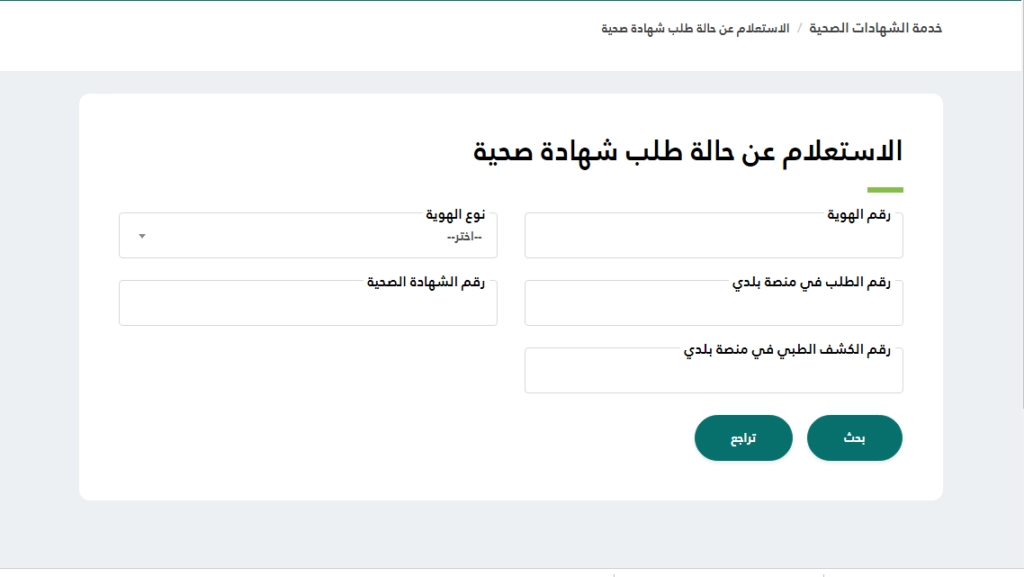1024x577 pixels.
Task: Open the خدمة الشهادات الصحية breadcrumb link
Action: point(875,28)
